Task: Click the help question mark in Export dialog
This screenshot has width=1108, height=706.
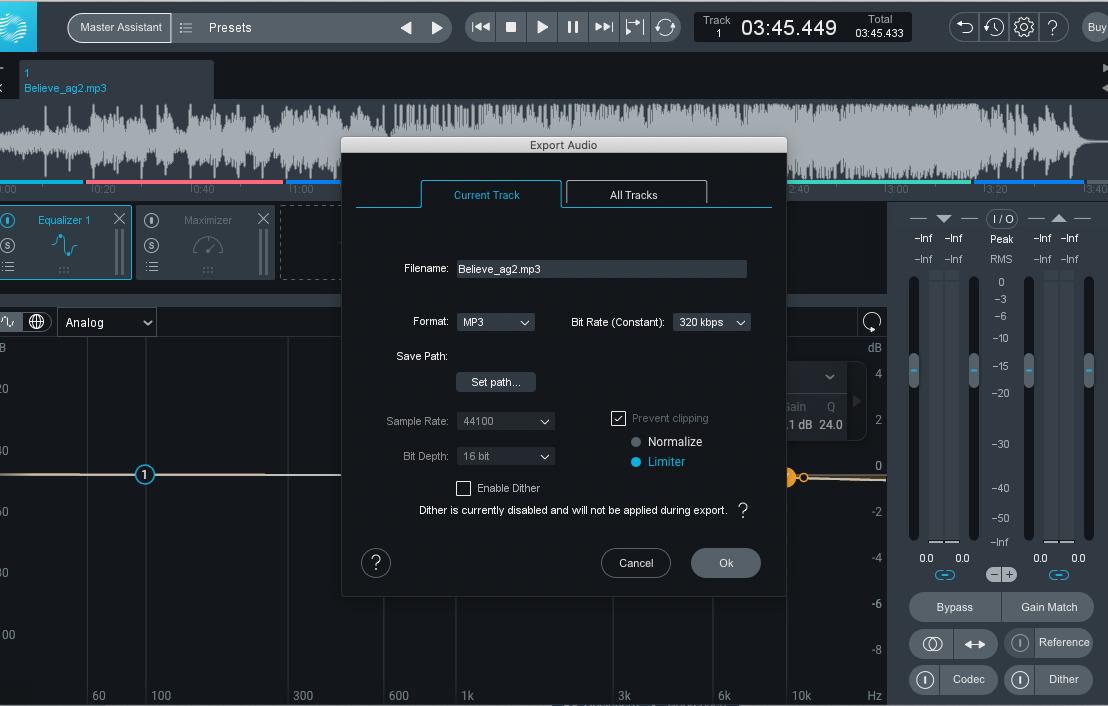Action: click(376, 563)
